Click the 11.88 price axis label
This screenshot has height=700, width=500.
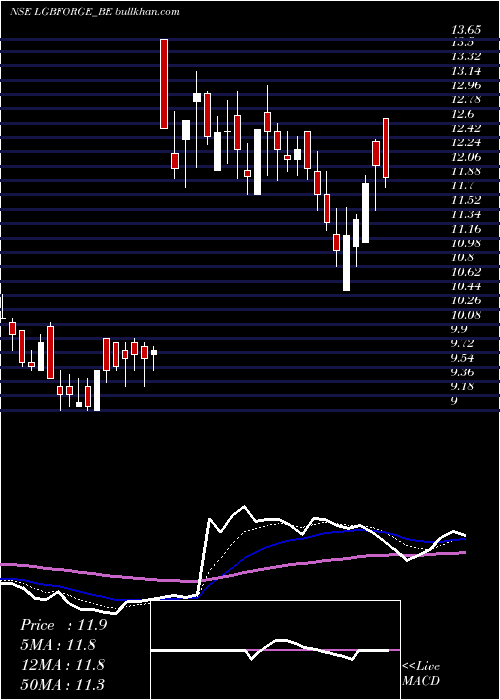[466, 171]
